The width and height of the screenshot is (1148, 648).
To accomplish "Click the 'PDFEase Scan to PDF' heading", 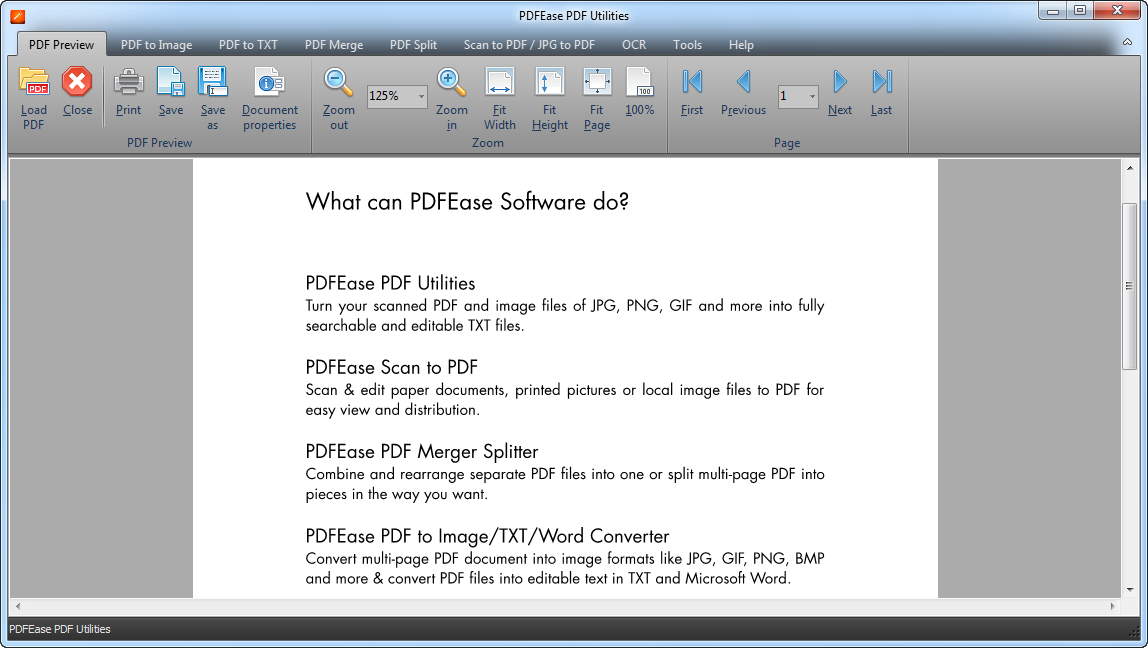I will 392,367.
